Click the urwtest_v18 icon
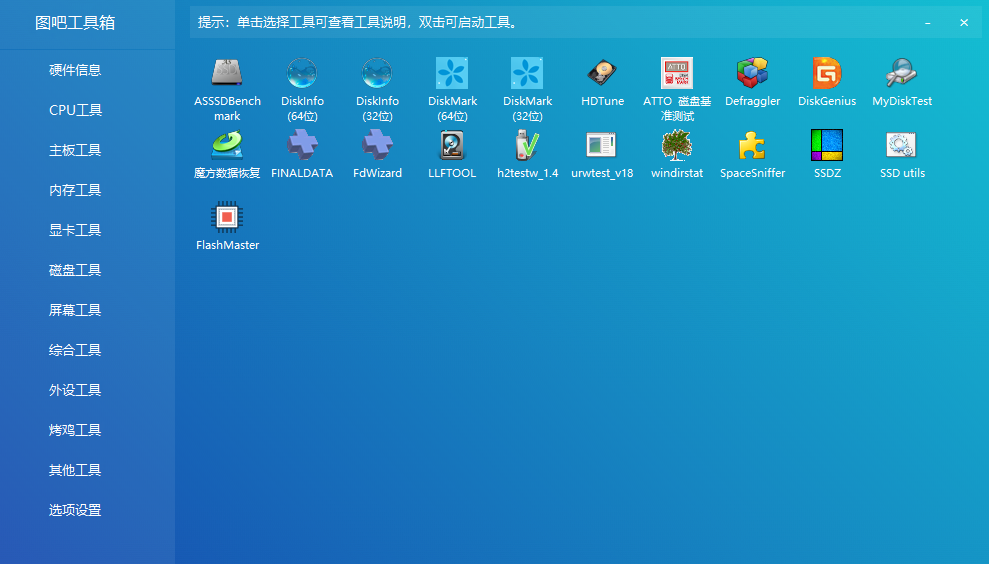This screenshot has height=564, width=989. (602, 145)
